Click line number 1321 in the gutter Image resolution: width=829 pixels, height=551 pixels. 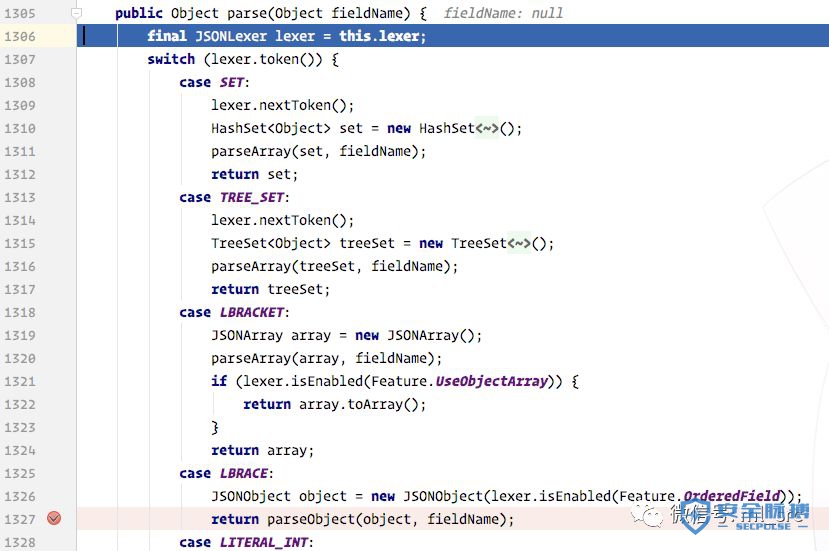click(x=20, y=382)
